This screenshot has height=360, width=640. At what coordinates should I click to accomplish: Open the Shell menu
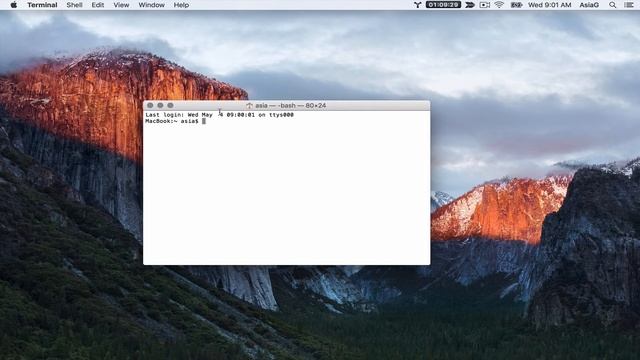74,5
